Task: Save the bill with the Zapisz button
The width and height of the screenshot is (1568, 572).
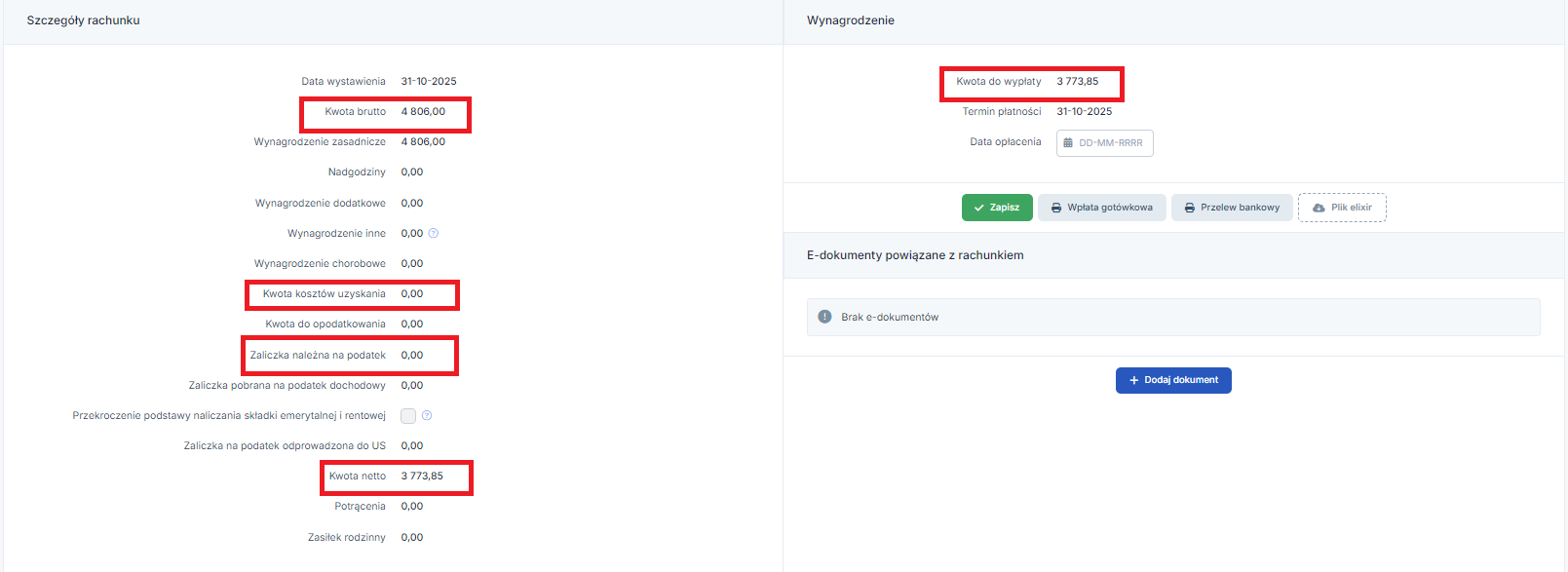Action: pos(996,208)
